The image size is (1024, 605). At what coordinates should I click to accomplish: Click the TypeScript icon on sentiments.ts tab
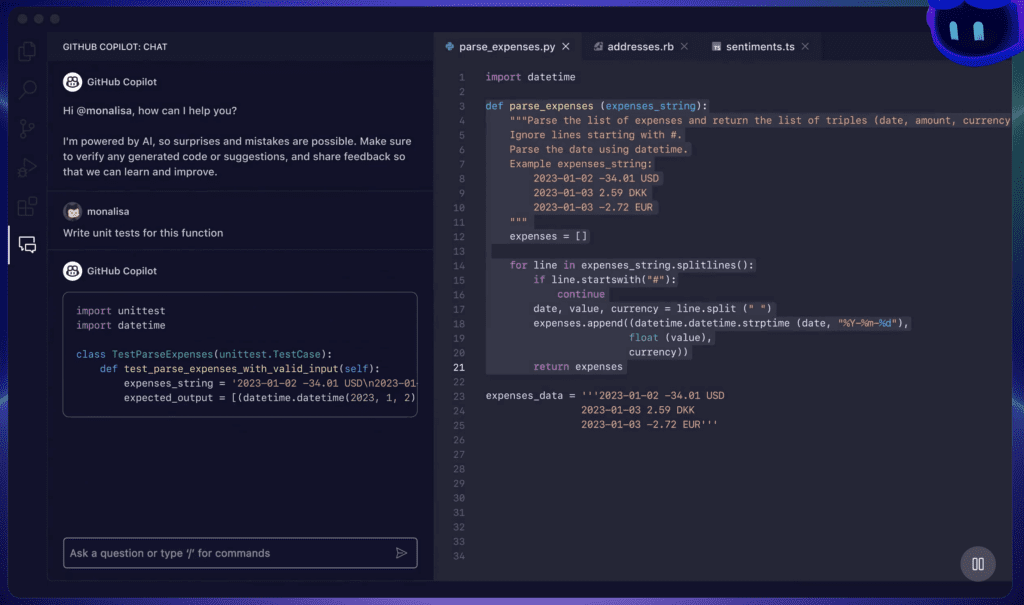click(716, 45)
